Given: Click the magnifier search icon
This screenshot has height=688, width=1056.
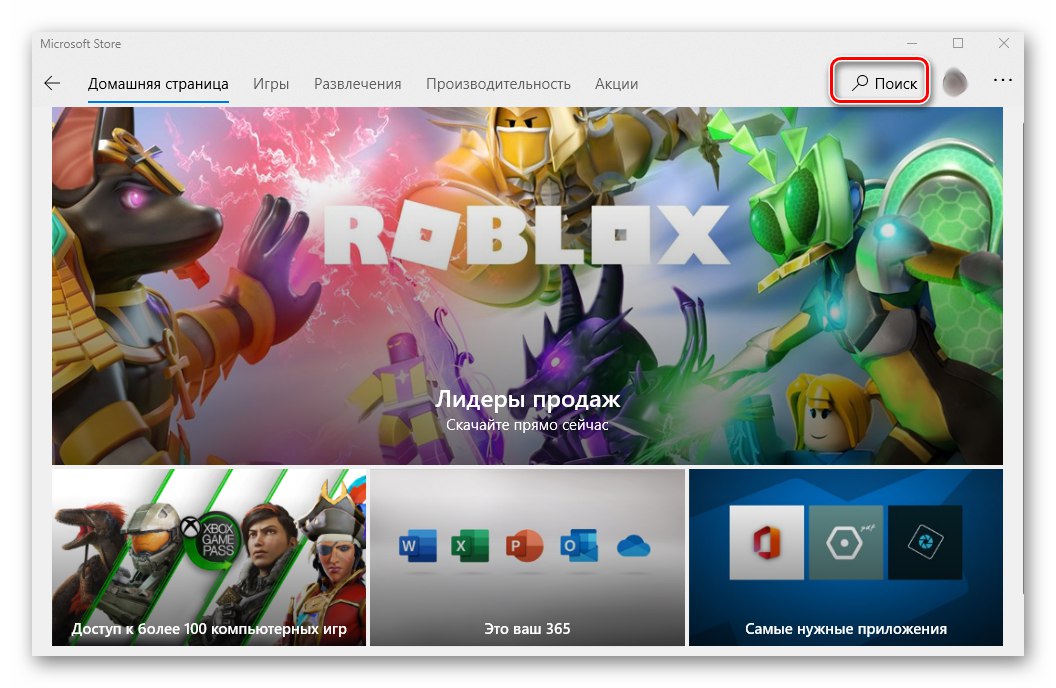Looking at the screenshot, I should pyautogui.click(x=860, y=83).
